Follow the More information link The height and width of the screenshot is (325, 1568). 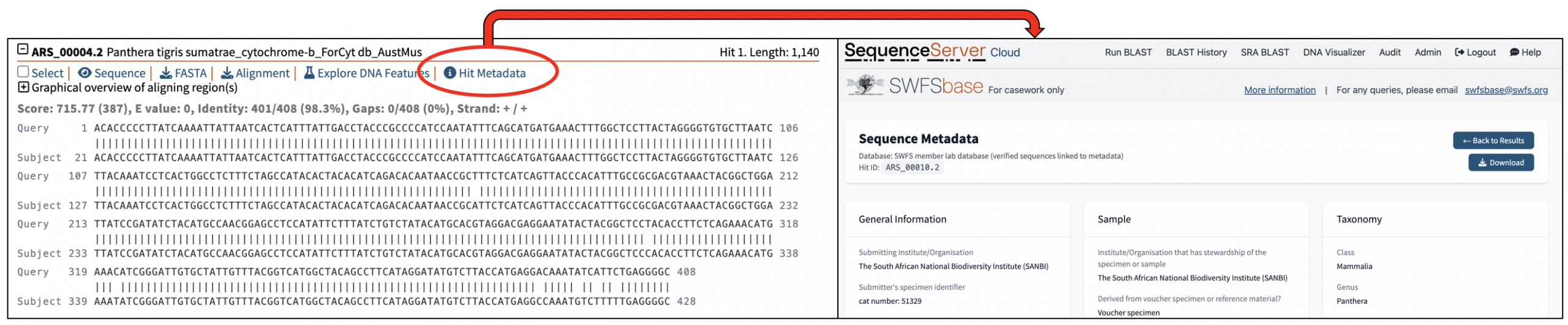pyautogui.click(x=1279, y=90)
